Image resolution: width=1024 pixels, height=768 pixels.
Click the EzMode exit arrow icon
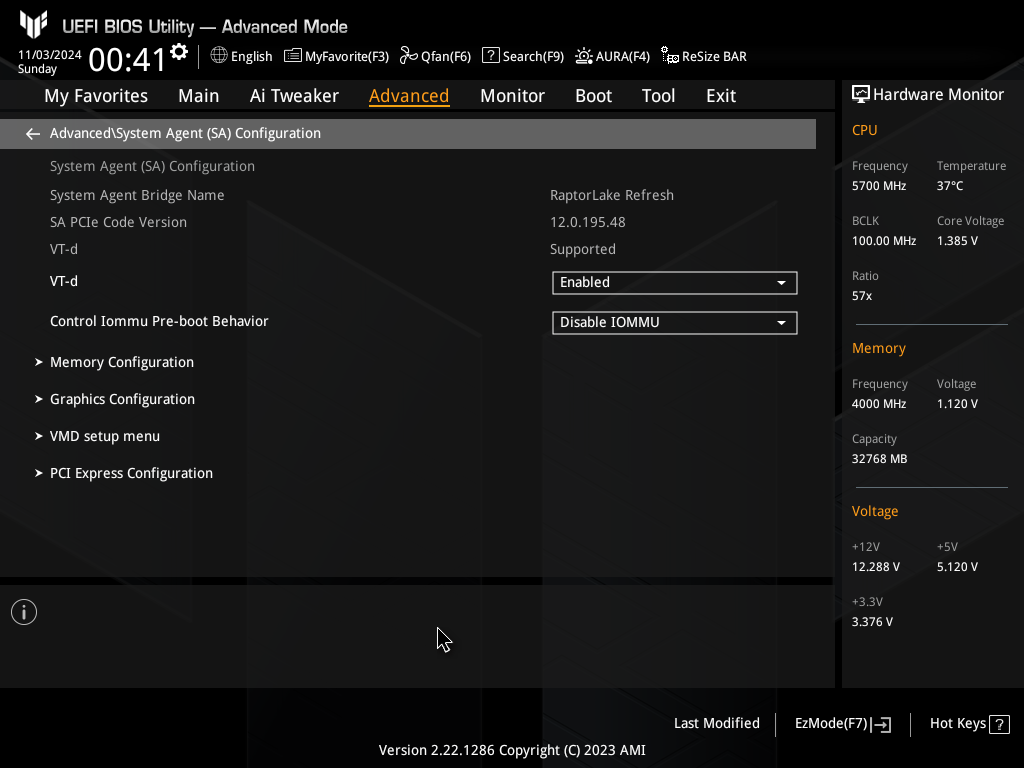[881, 724]
